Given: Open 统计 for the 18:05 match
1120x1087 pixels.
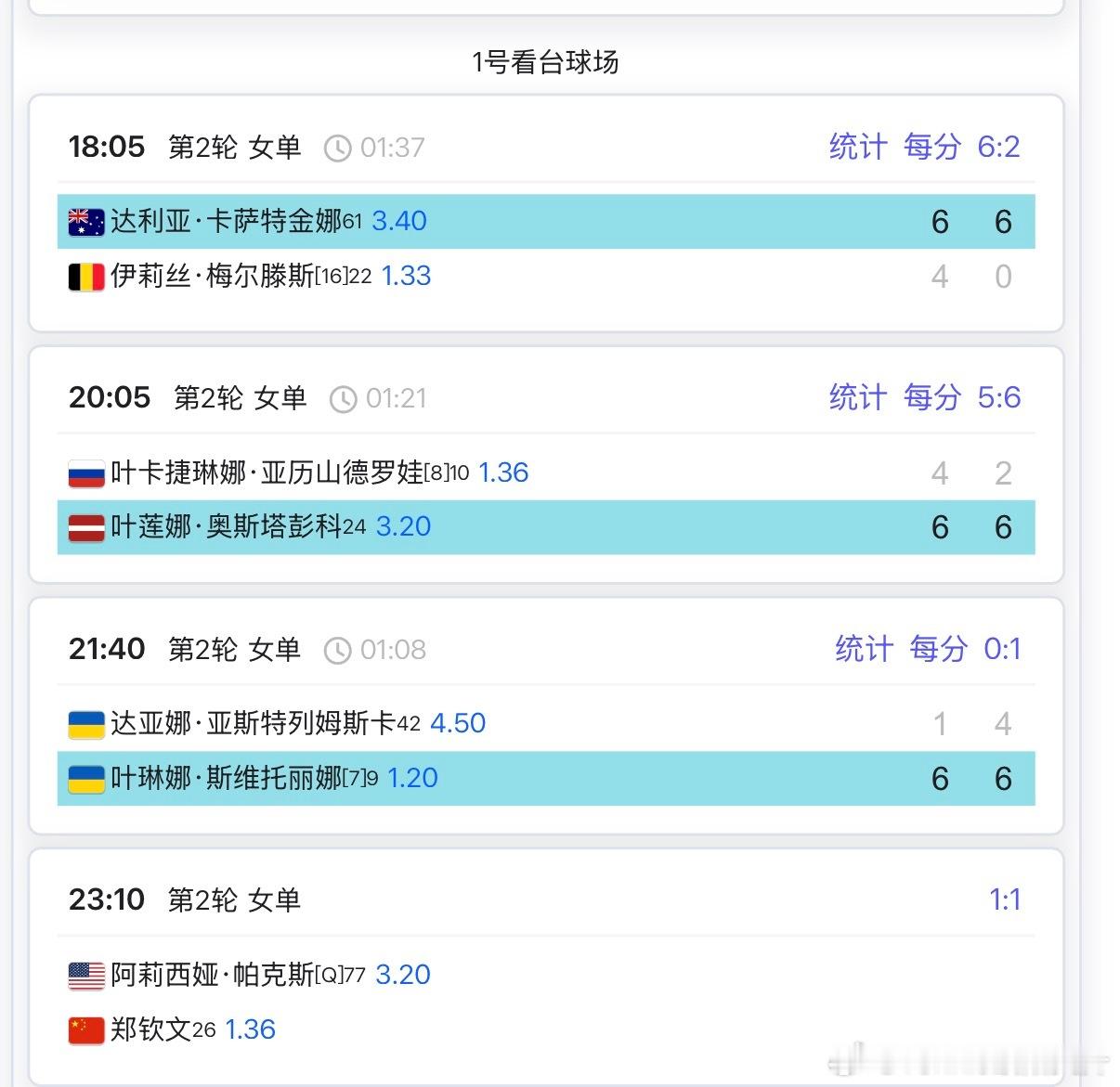Looking at the screenshot, I should pyautogui.click(x=858, y=147).
